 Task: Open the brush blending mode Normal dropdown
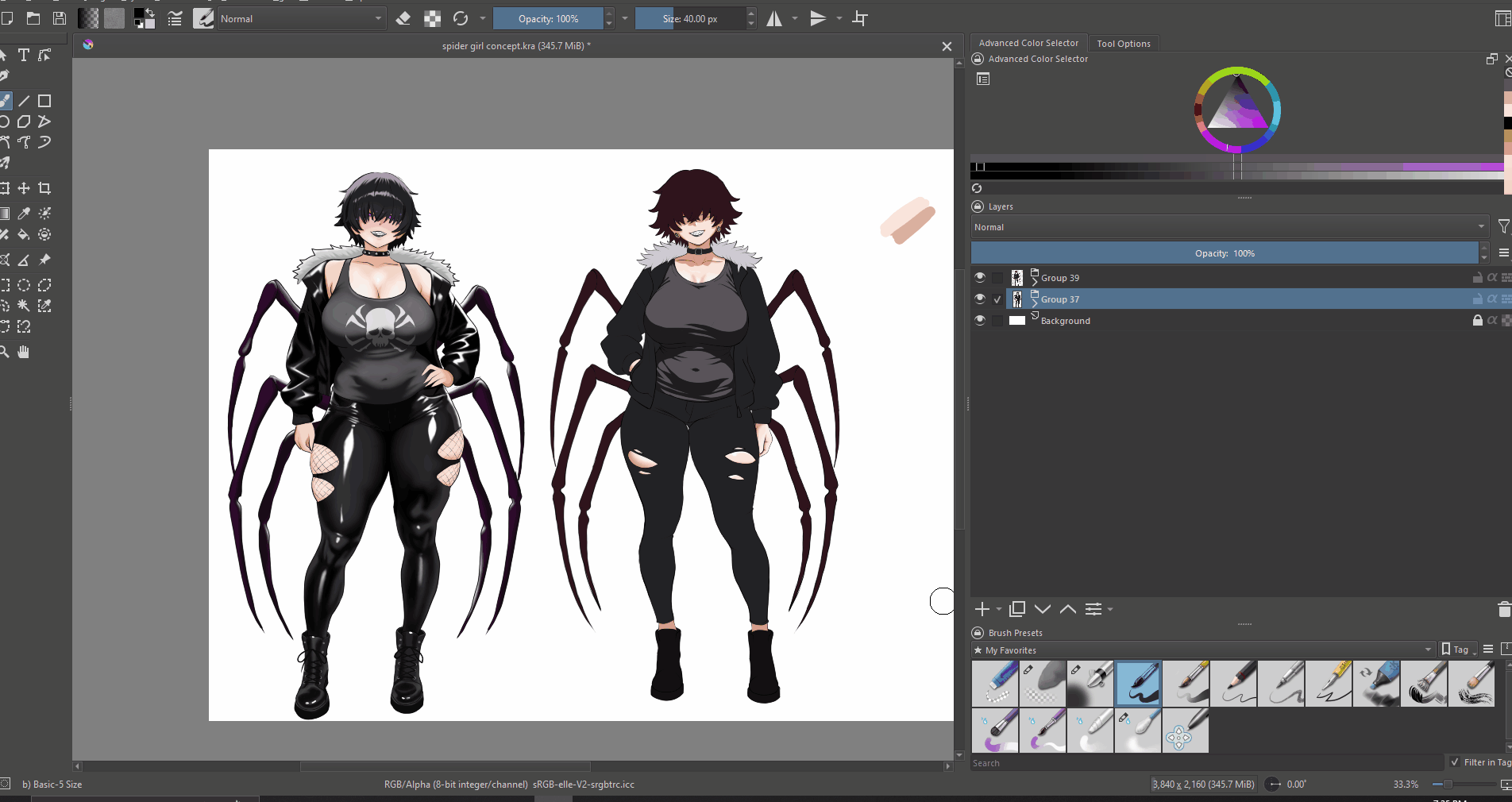[300, 18]
